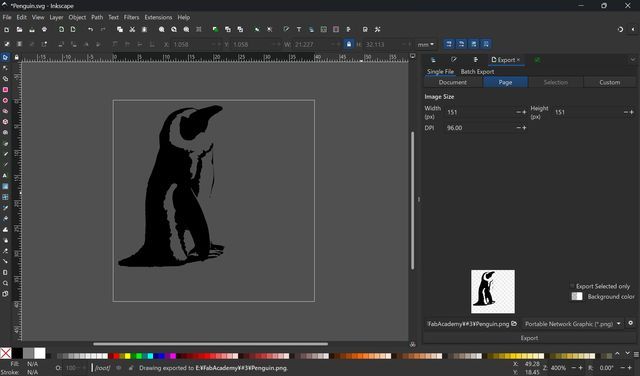Click the export filename field
The width and height of the screenshot is (640, 376).
(468, 324)
